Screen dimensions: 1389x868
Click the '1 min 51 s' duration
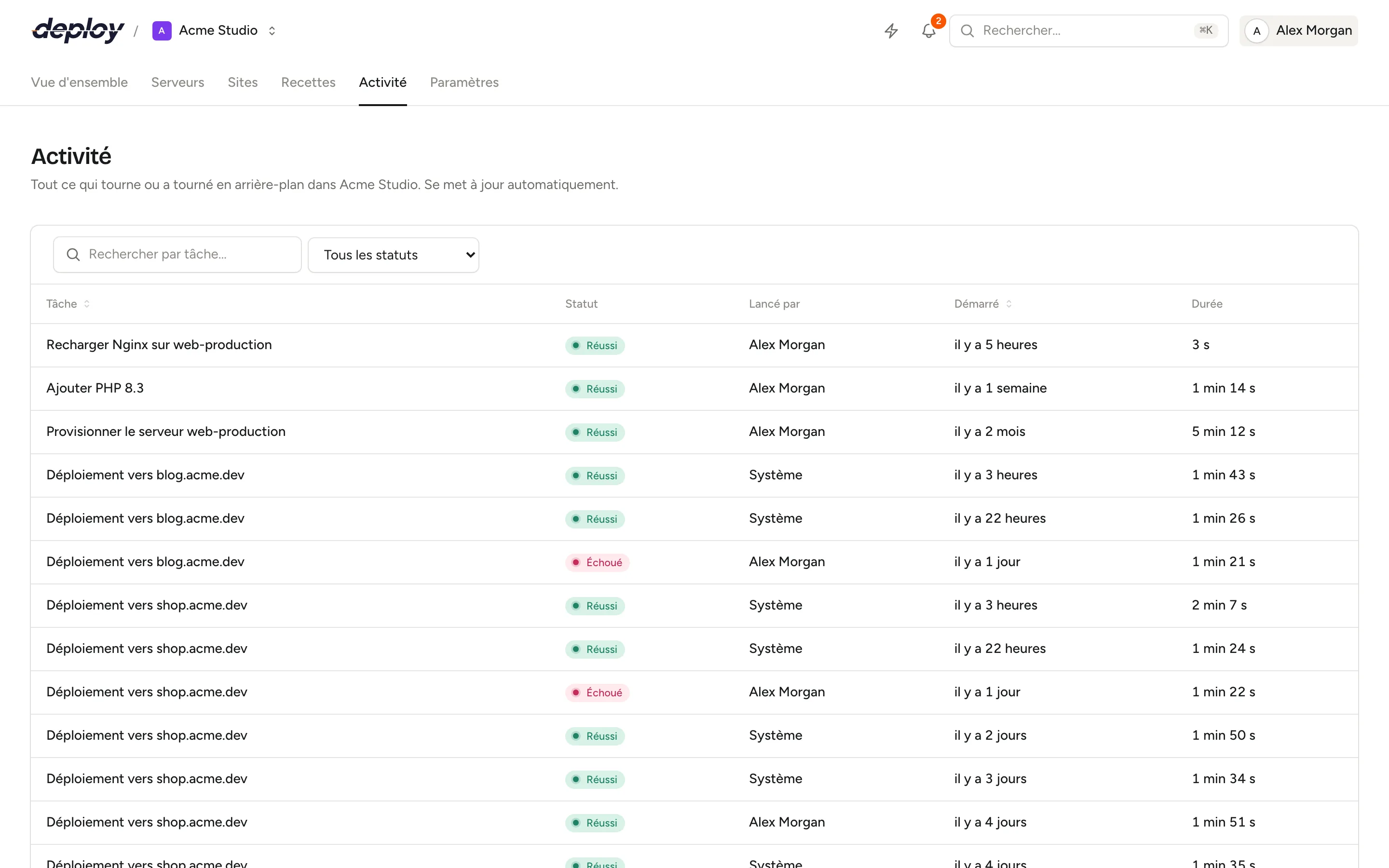pyautogui.click(x=1223, y=822)
